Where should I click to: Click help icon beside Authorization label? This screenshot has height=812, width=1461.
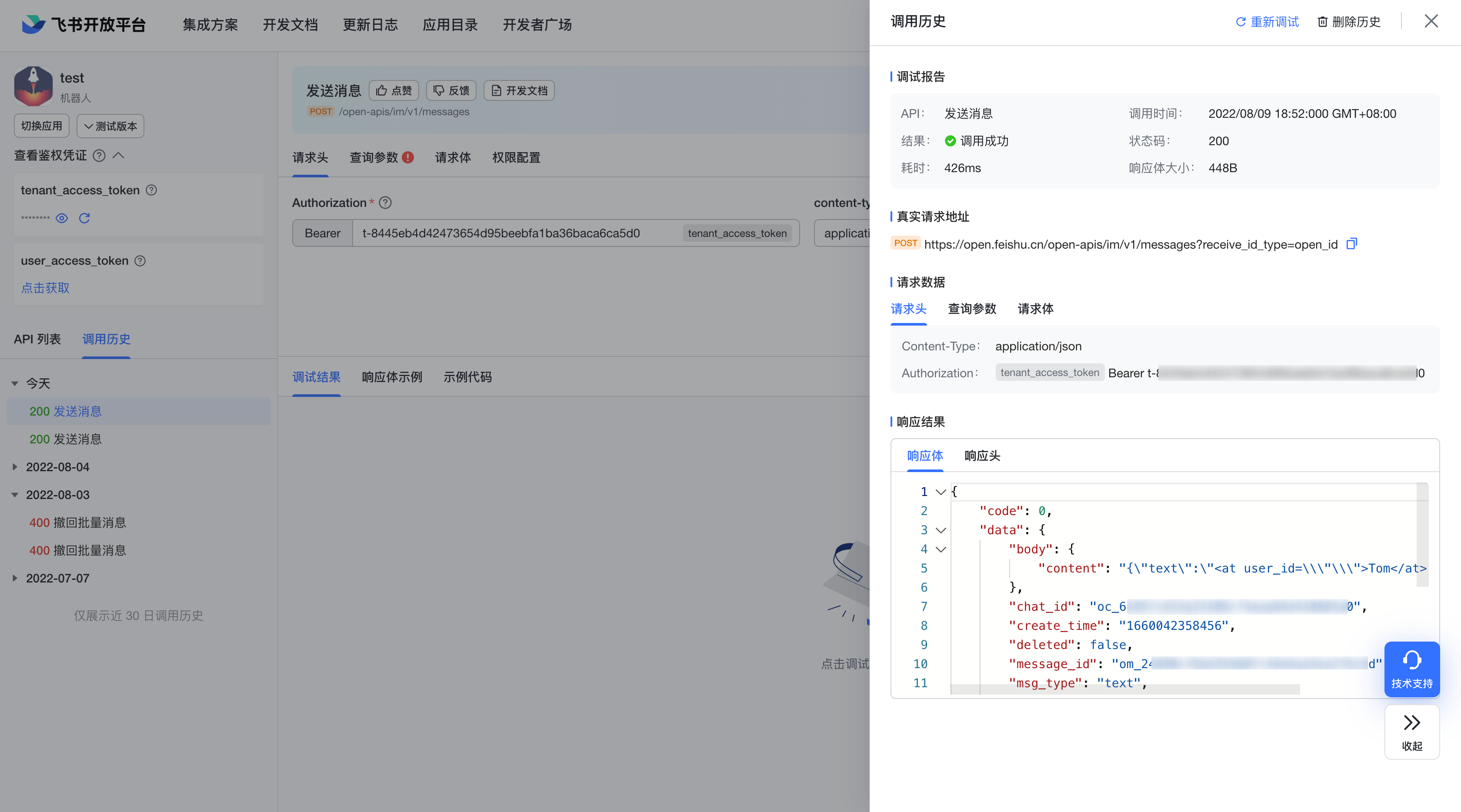pyautogui.click(x=385, y=203)
